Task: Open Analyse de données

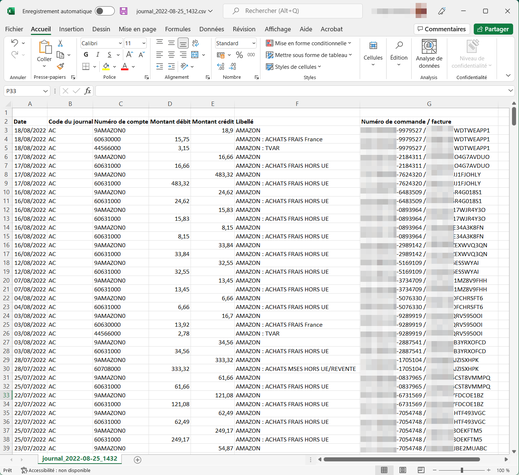Action: click(x=429, y=54)
